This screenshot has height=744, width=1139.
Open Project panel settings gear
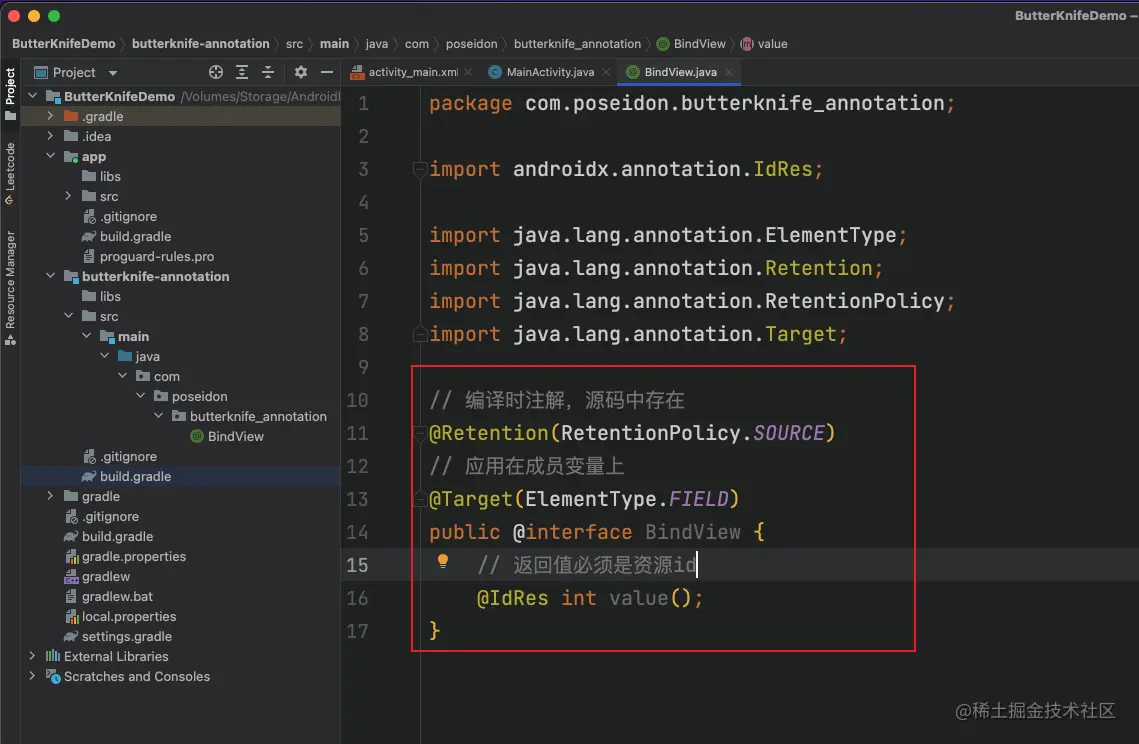coord(301,72)
